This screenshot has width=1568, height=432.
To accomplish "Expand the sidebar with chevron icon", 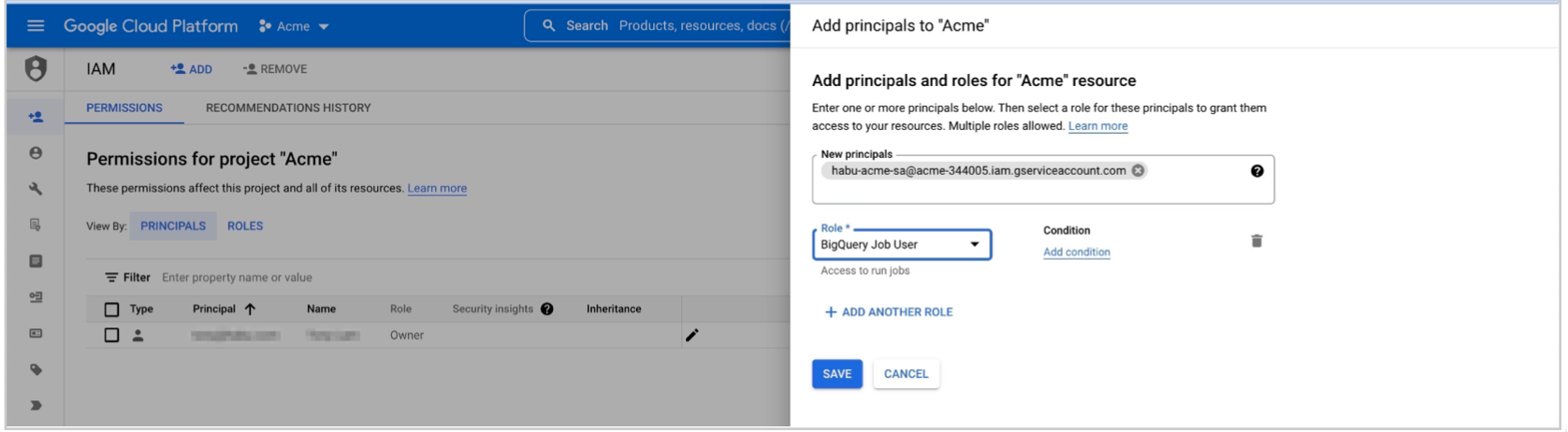I will tap(36, 406).
